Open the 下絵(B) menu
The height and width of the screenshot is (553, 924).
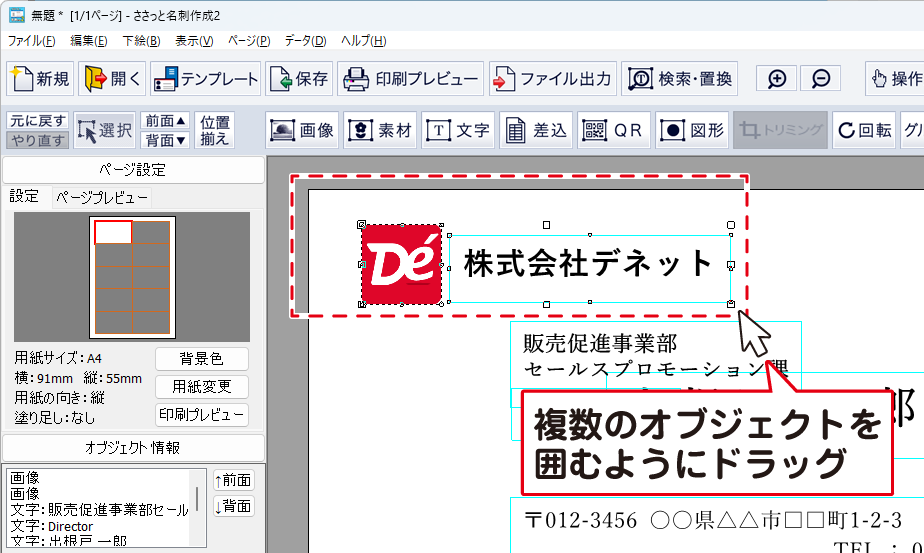coord(141,41)
